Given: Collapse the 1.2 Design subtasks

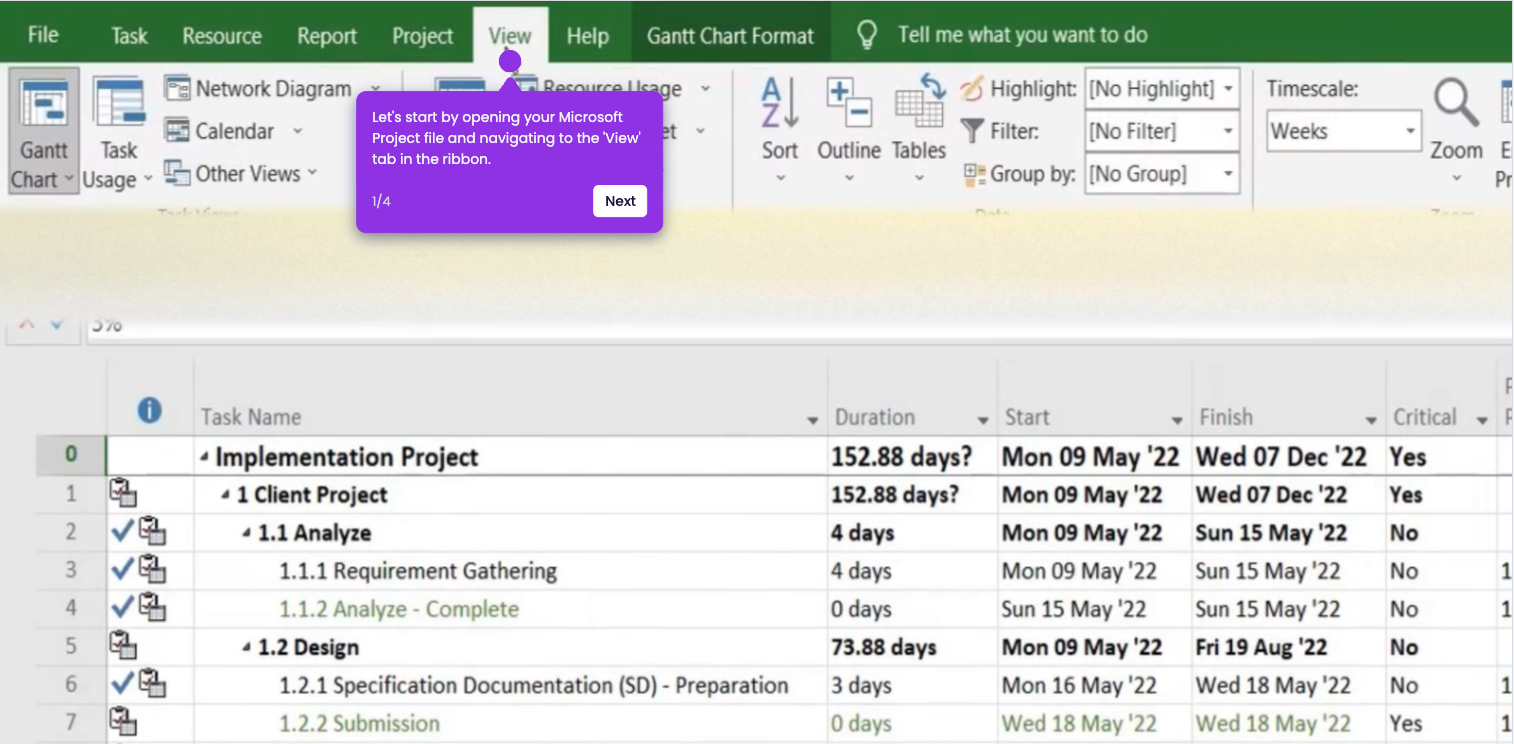Looking at the screenshot, I should click(x=247, y=648).
